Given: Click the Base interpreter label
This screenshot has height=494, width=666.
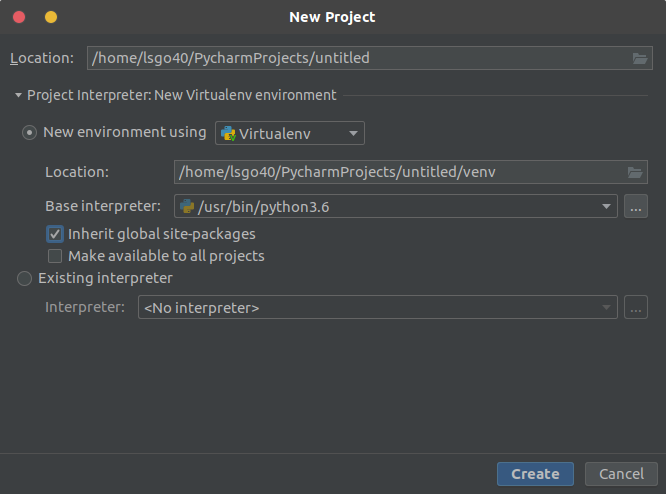Looking at the screenshot, I should tap(103, 206).
